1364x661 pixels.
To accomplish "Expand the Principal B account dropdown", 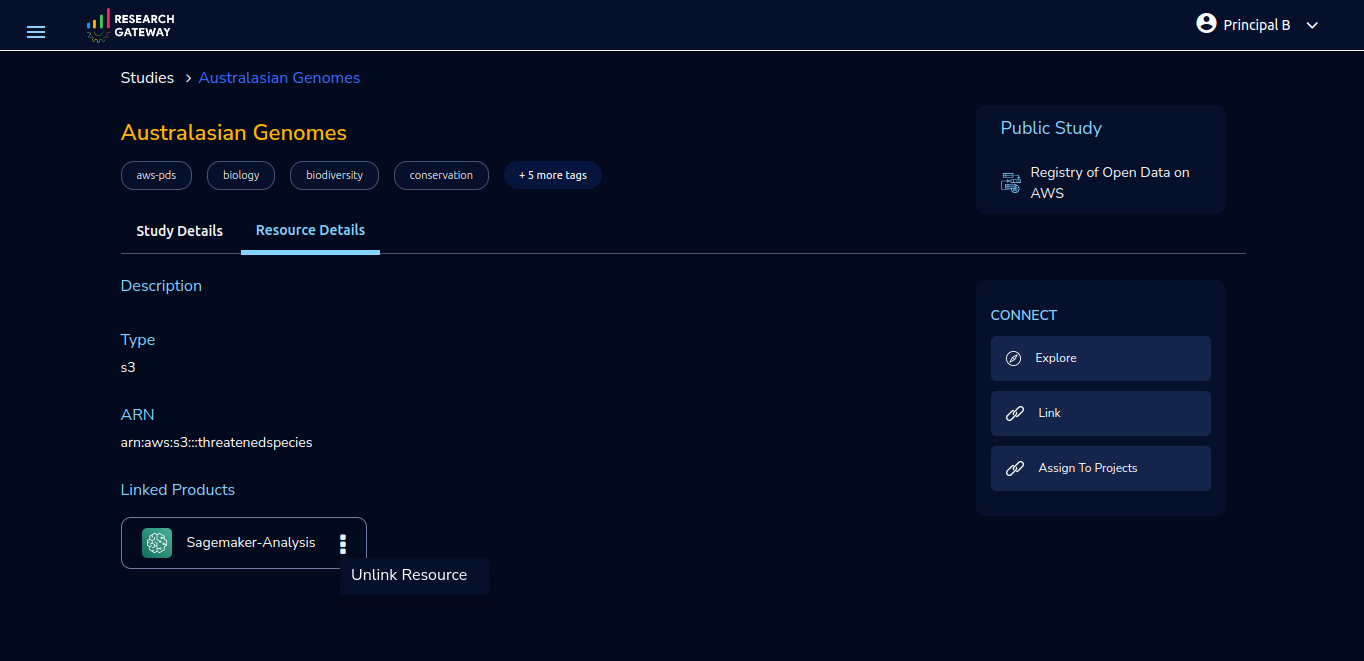I will (1313, 25).
